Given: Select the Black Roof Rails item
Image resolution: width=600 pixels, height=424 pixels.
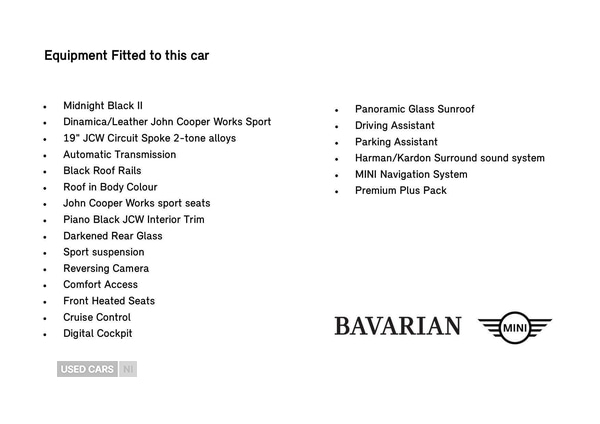Looking at the screenshot, I should point(102,171).
